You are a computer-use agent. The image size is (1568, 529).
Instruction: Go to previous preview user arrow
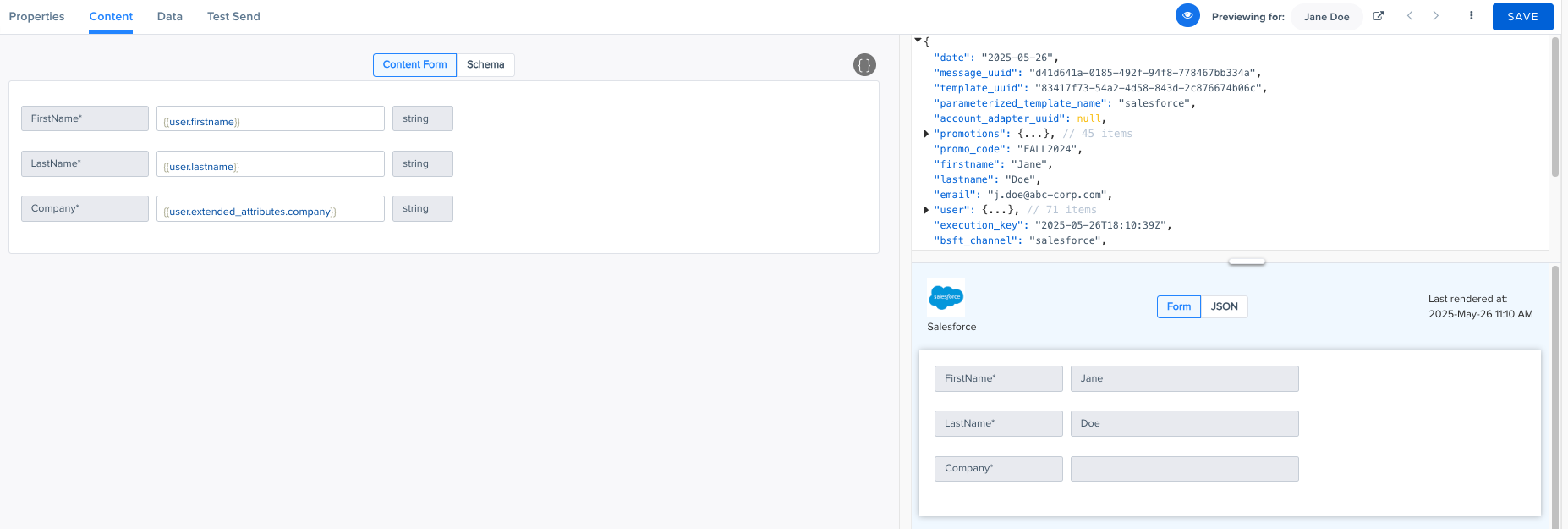click(x=1410, y=16)
